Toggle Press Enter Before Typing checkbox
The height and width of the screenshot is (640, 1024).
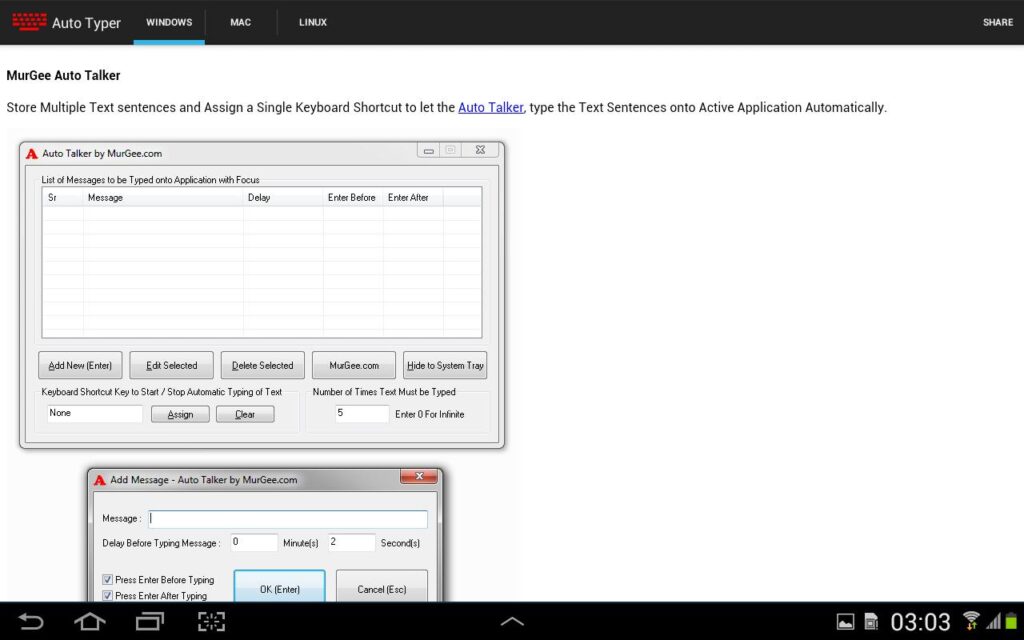pos(108,579)
